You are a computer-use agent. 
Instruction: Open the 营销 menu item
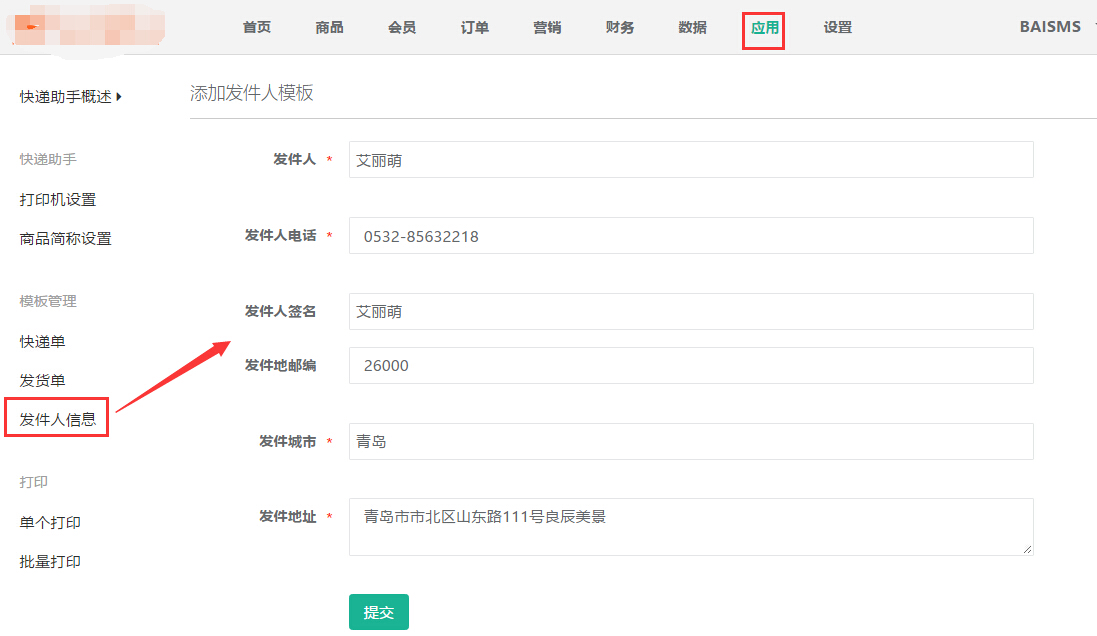(x=547, y=27)
